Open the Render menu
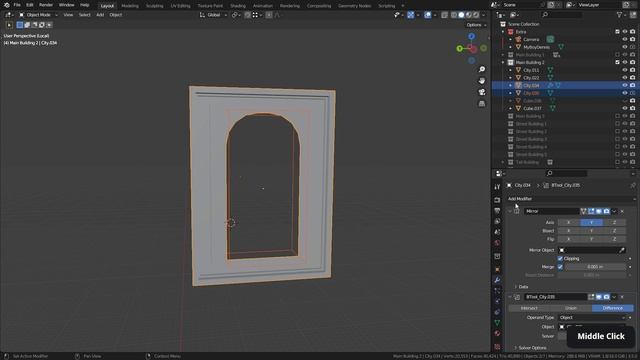 click(46, 5)
